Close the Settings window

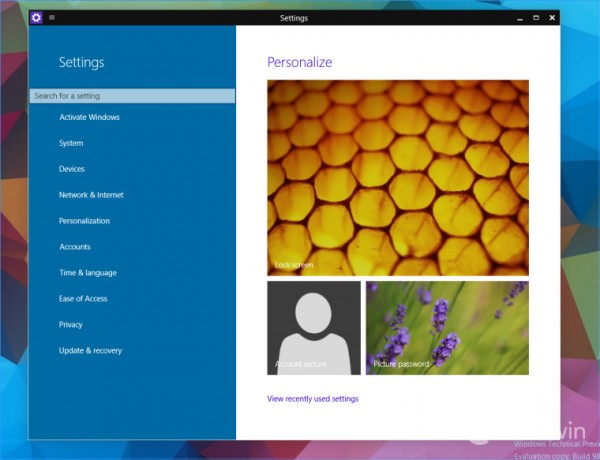tap(552, 18)
